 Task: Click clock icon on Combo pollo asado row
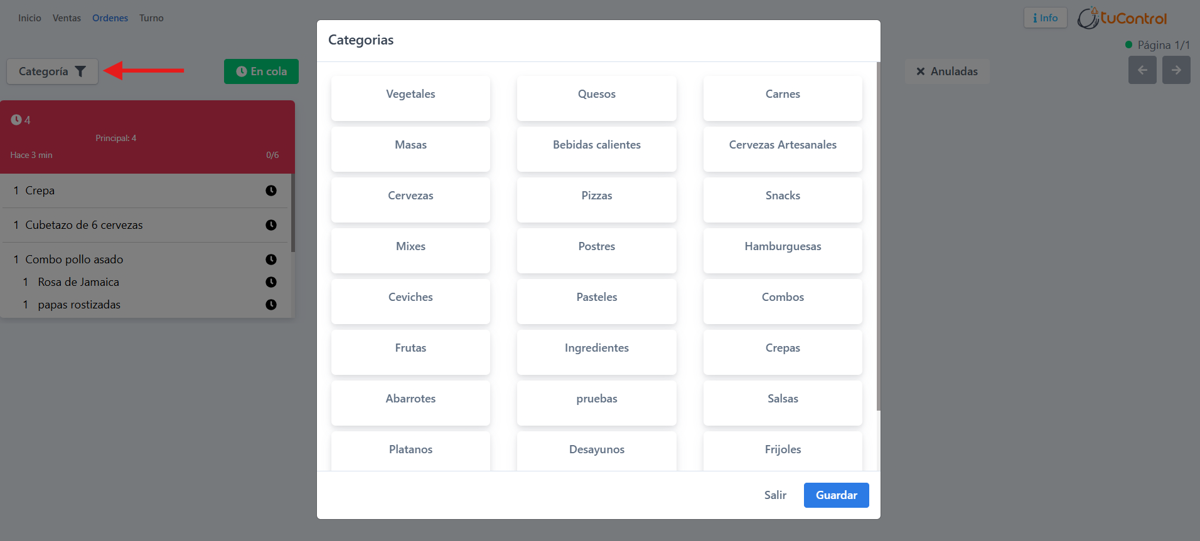271,260
